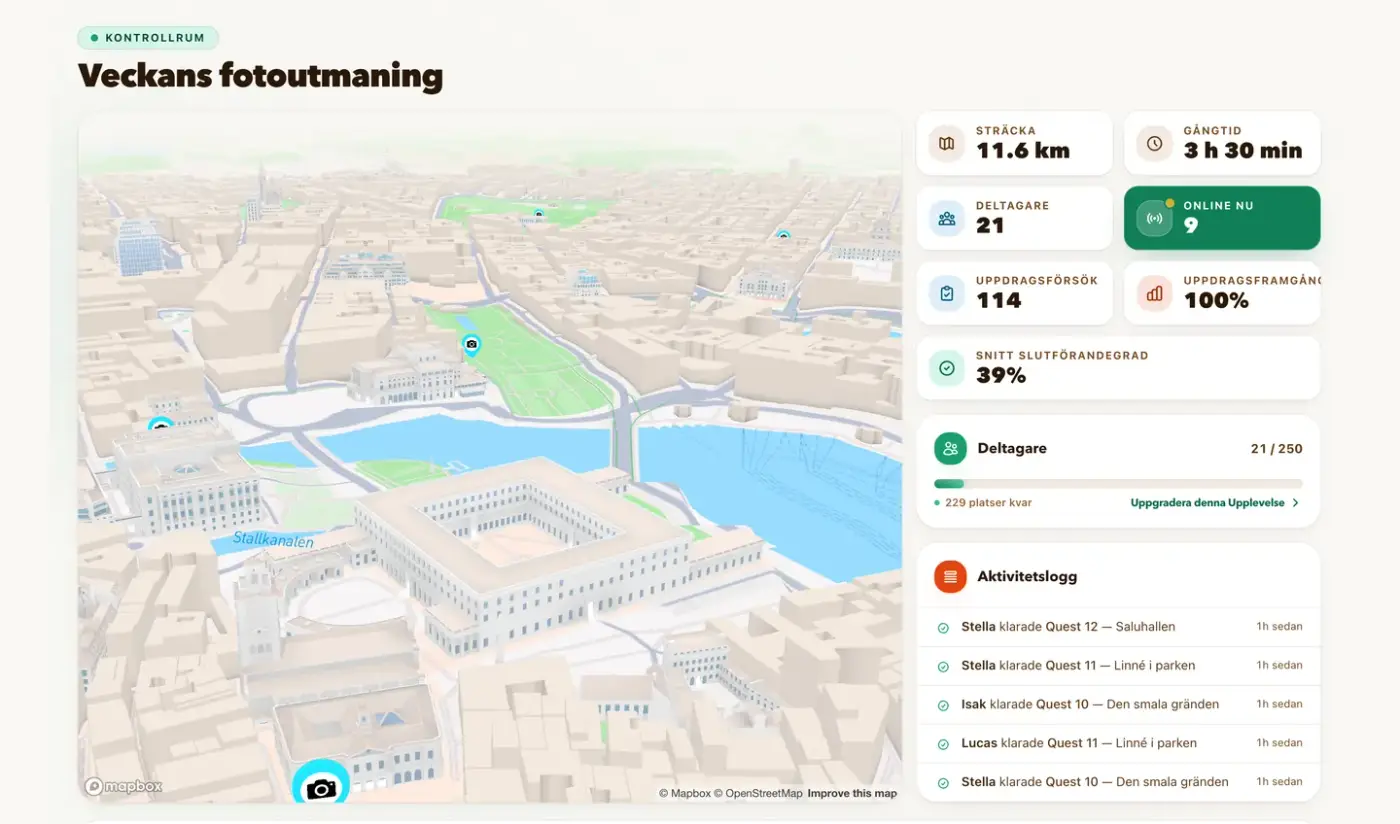1400x824 pixels.
Task: Select the camera pin in the green park
Action: [x=471, y=345]
